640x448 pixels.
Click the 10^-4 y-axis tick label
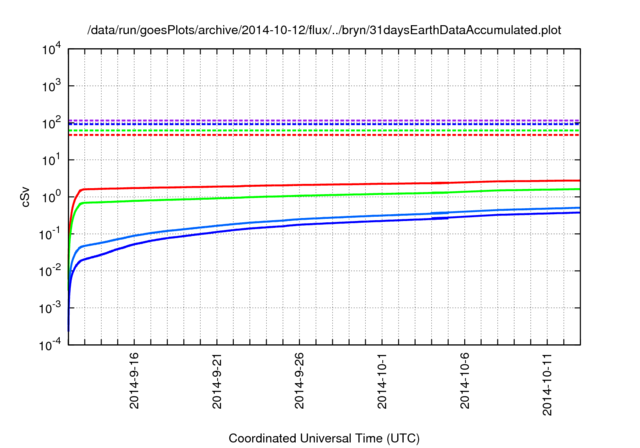(50, 345)
